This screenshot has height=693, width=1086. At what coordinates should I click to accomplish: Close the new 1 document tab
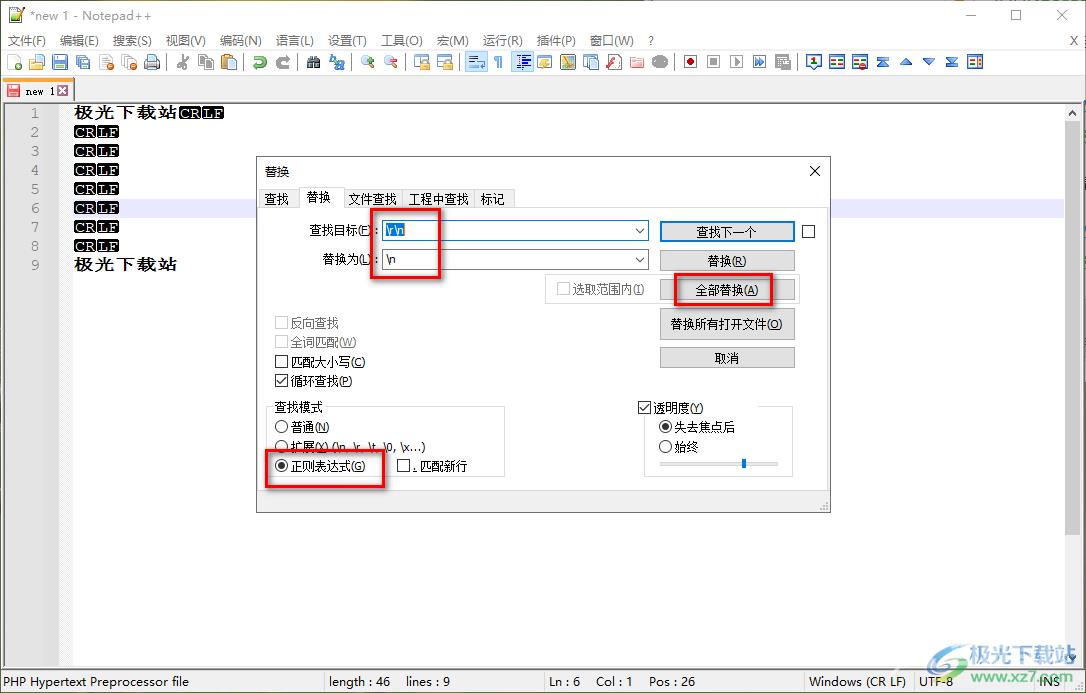click(63, 91)
